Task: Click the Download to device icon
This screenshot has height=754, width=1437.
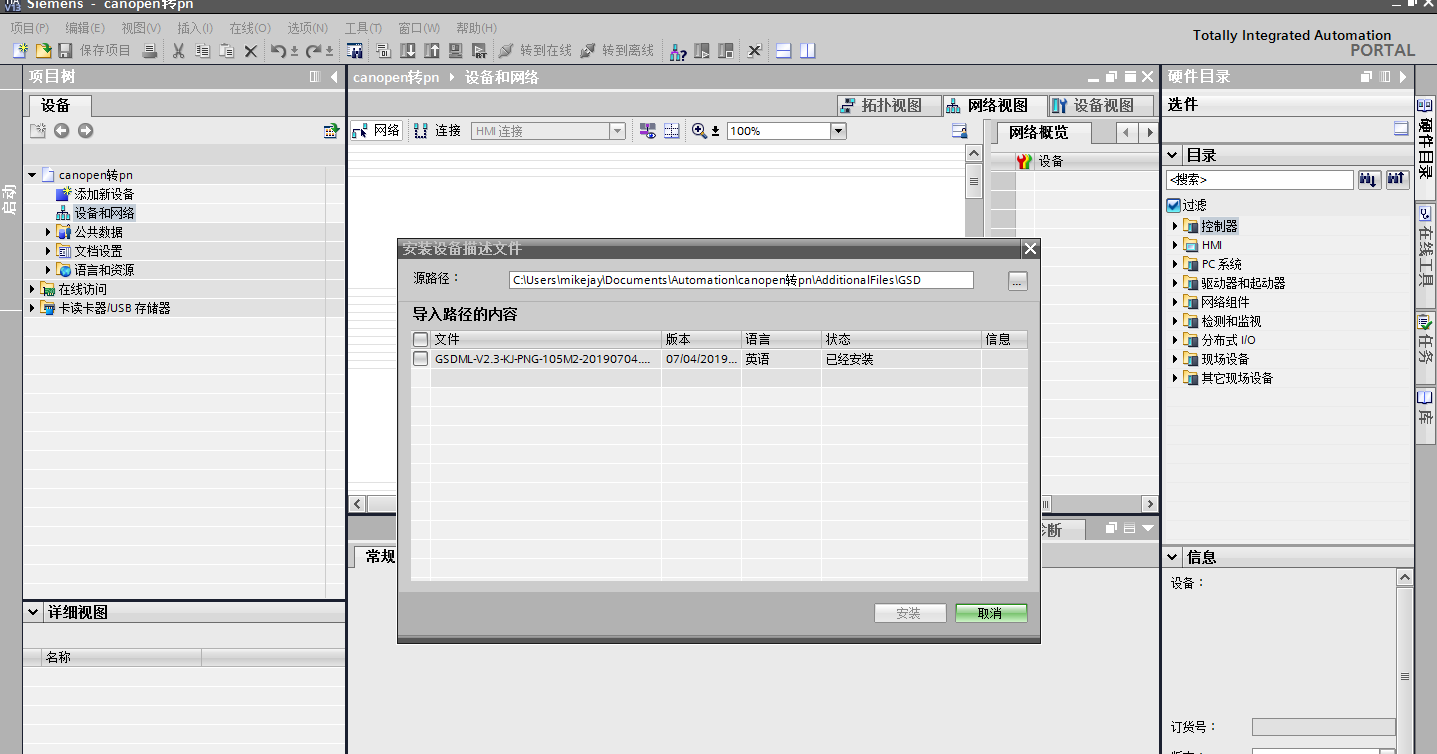Action: point(408,50)
